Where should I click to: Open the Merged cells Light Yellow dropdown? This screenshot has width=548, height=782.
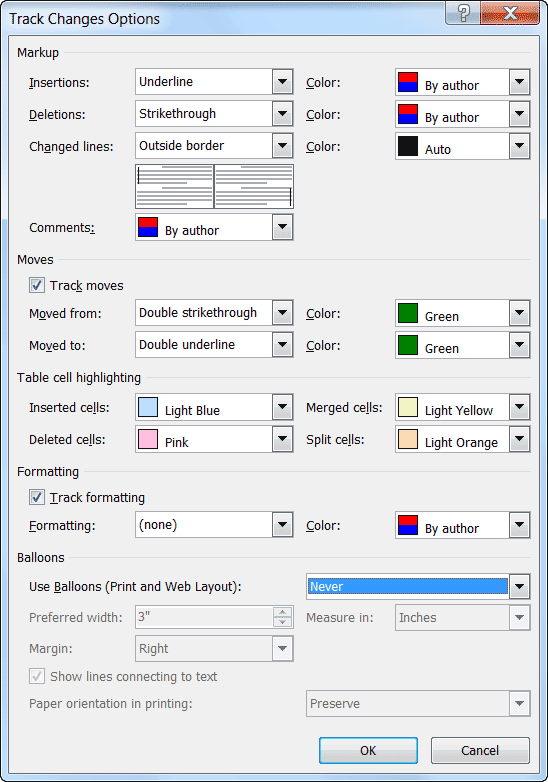(x=519, y=407)
